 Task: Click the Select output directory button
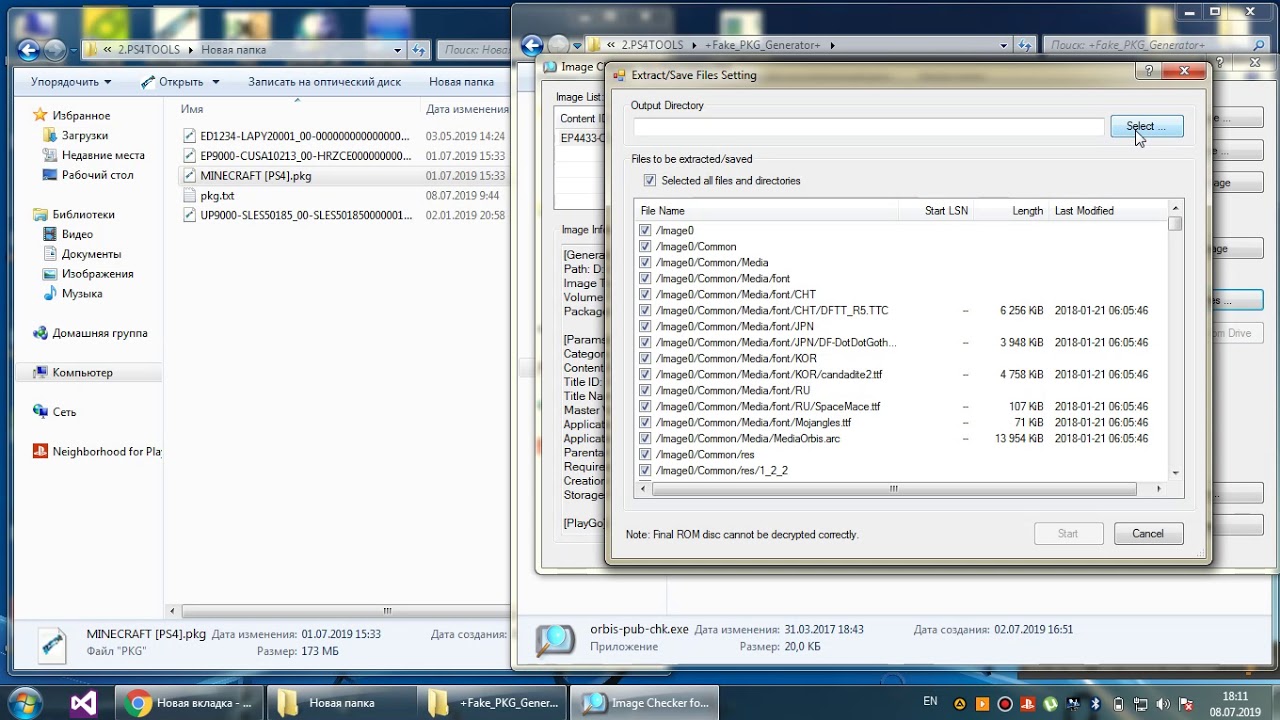click(x=1147, y=126)
